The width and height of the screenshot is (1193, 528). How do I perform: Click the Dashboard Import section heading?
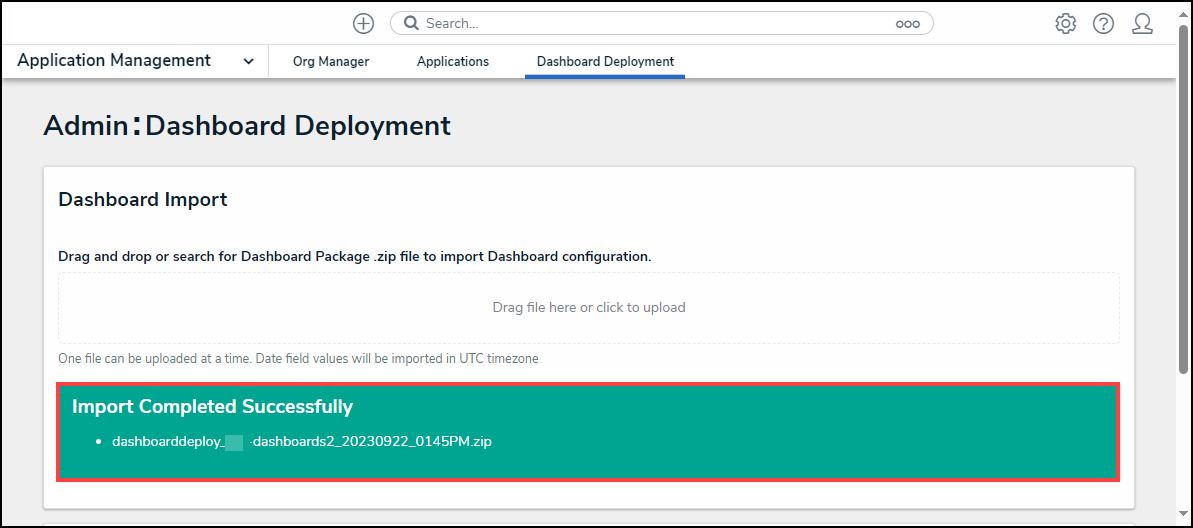(x=143, y=200)
